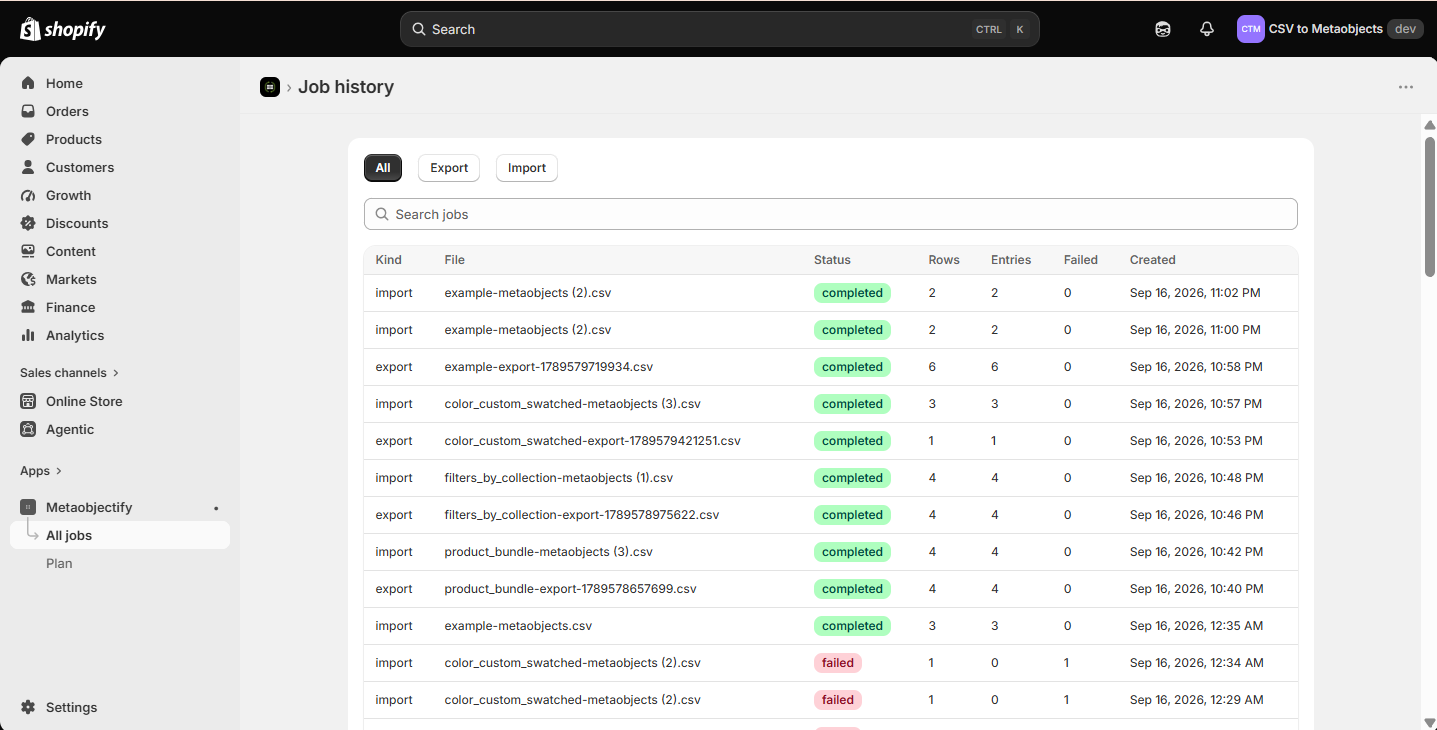Expand the Apps section
1437x730 pixels.
(x=41, y=471)
